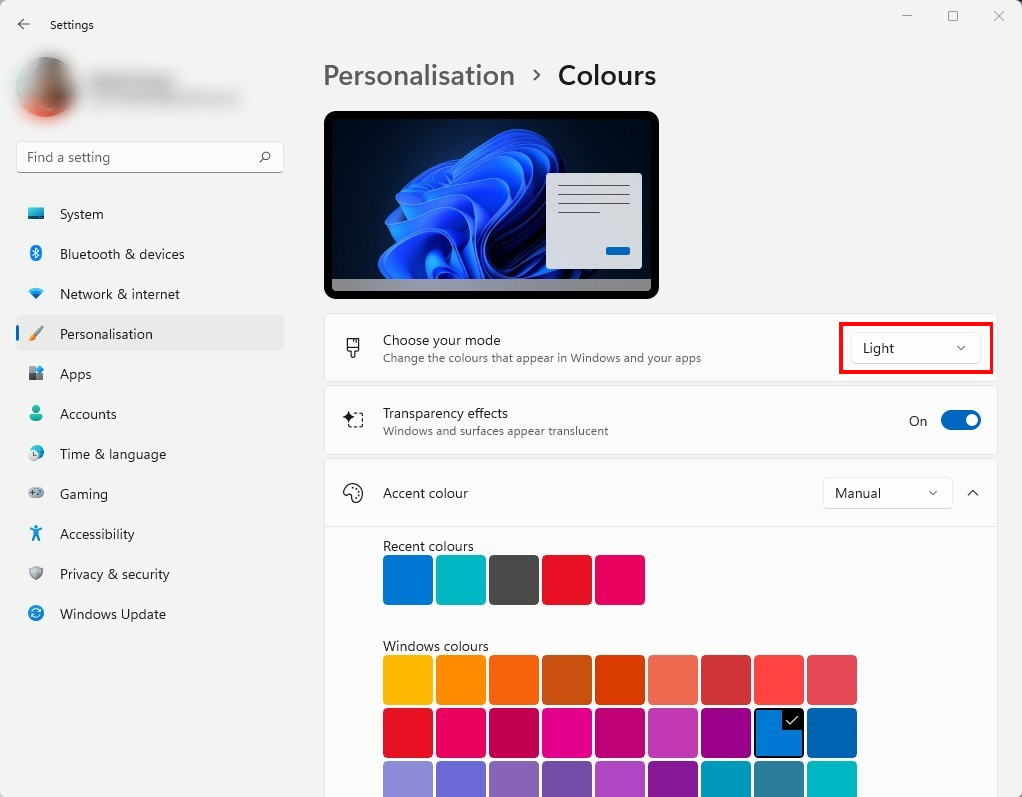Image resolution: width=1022 pixels, height=797 pixels.
Task: Open System settings via its monitor icon
Action: [36, 214]
